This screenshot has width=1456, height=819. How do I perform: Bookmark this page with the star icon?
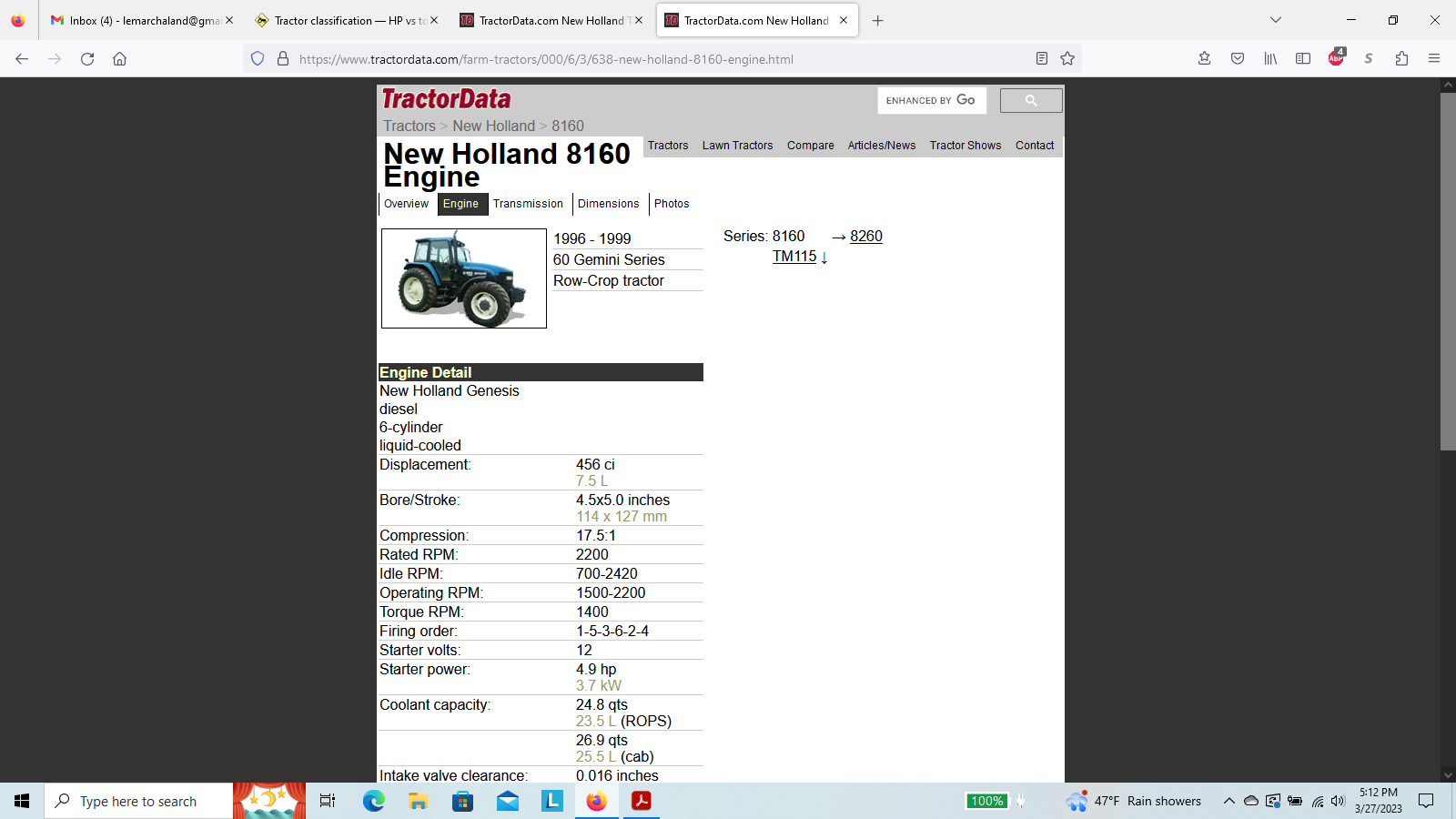point(1067,59)
